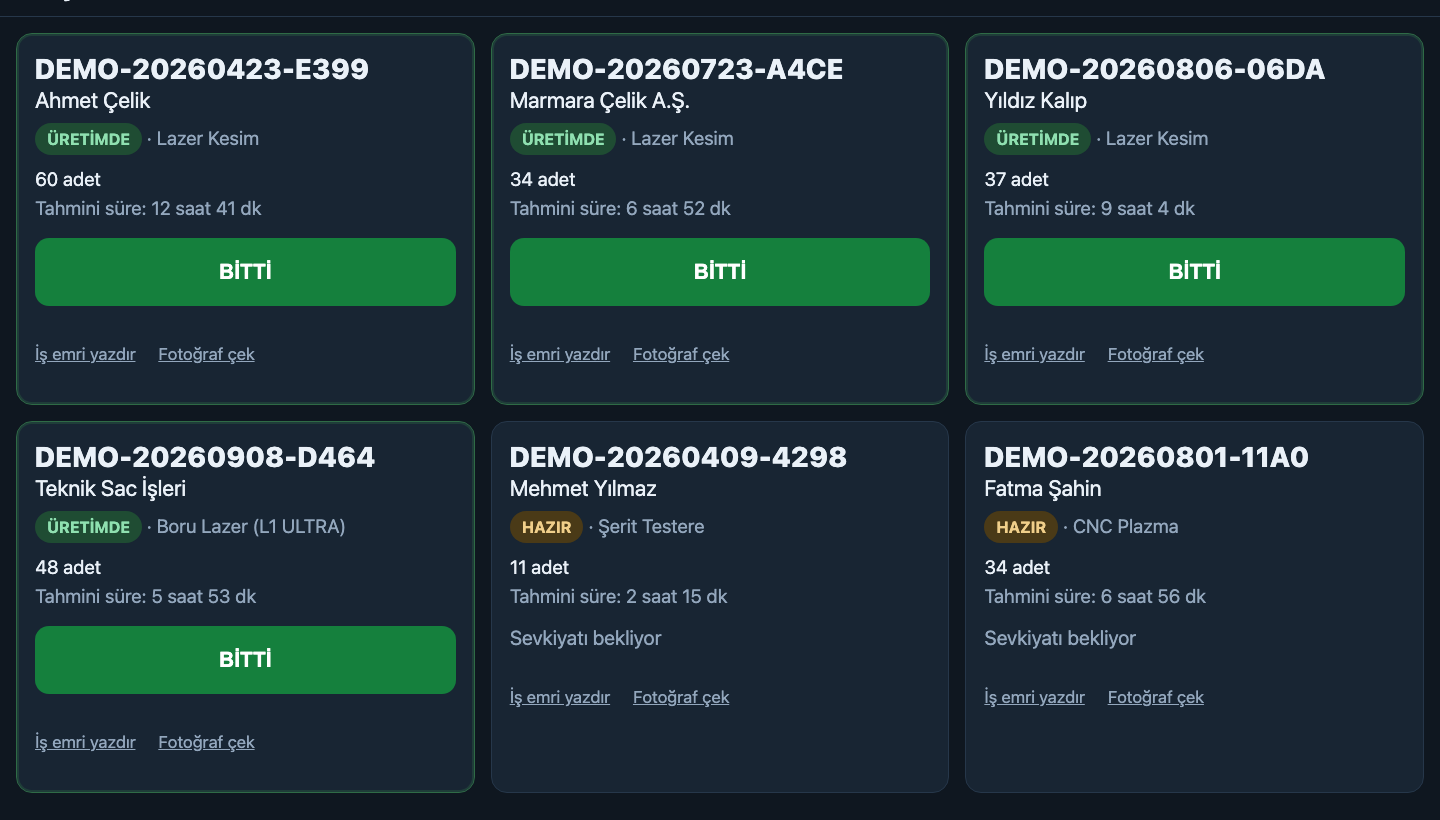The height and width of the screenshot is (820, 1440).
Task: Click the HAZIR badge next to CNC Plazma
Action: click(x=1021, y=527)
